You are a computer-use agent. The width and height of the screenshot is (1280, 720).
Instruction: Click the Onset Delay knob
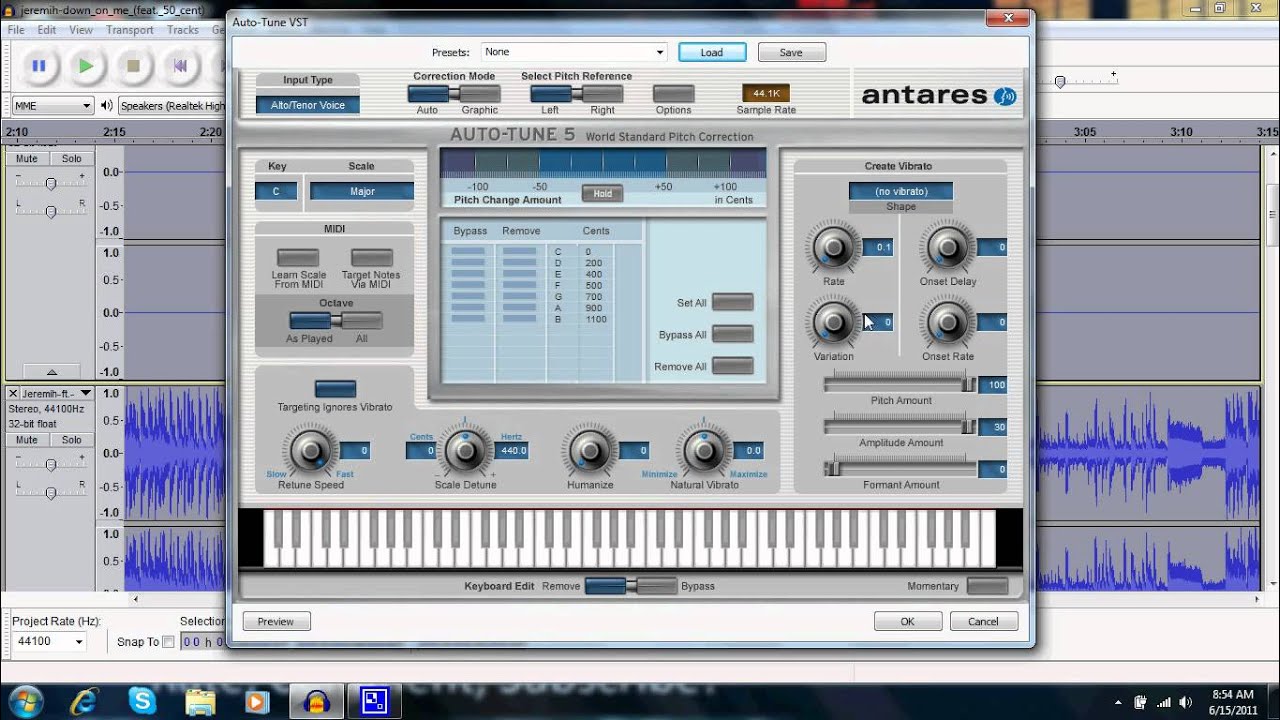pyautogui.click(x=947, y=247)
